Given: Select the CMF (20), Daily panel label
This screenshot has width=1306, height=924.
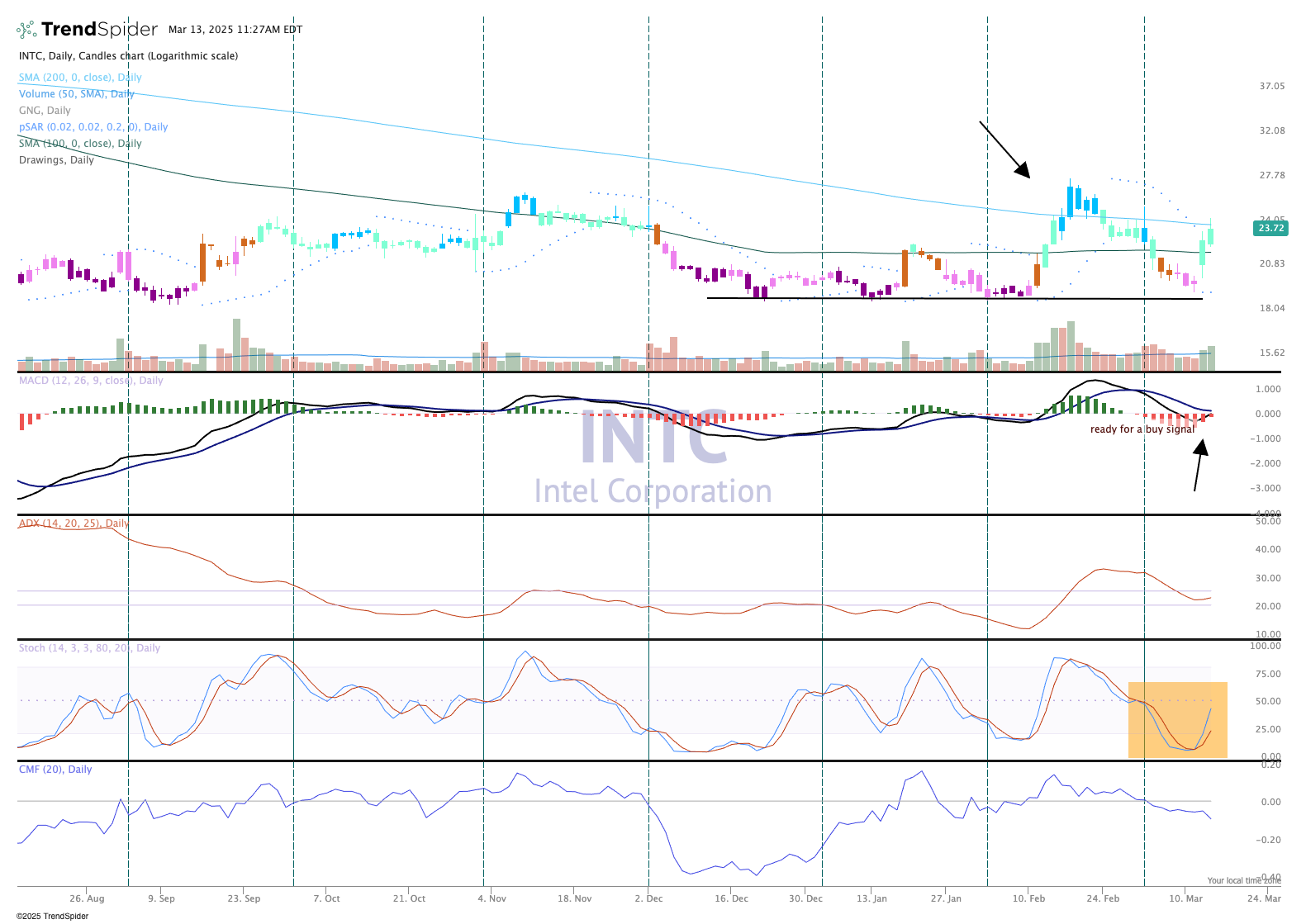Looking at the screenshot, I should click(55, 770).
